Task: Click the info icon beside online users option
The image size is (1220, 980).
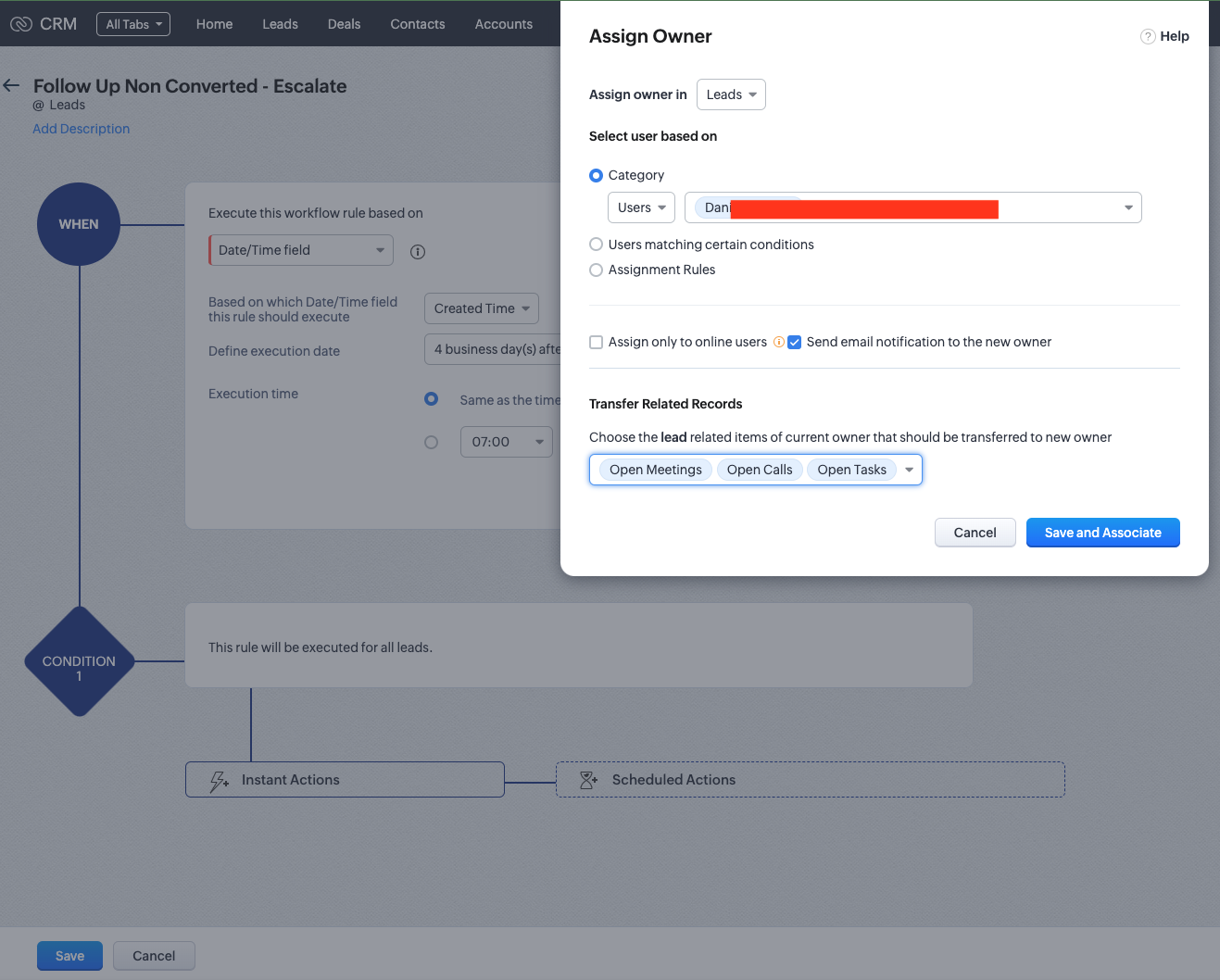Action: point(779,342)
